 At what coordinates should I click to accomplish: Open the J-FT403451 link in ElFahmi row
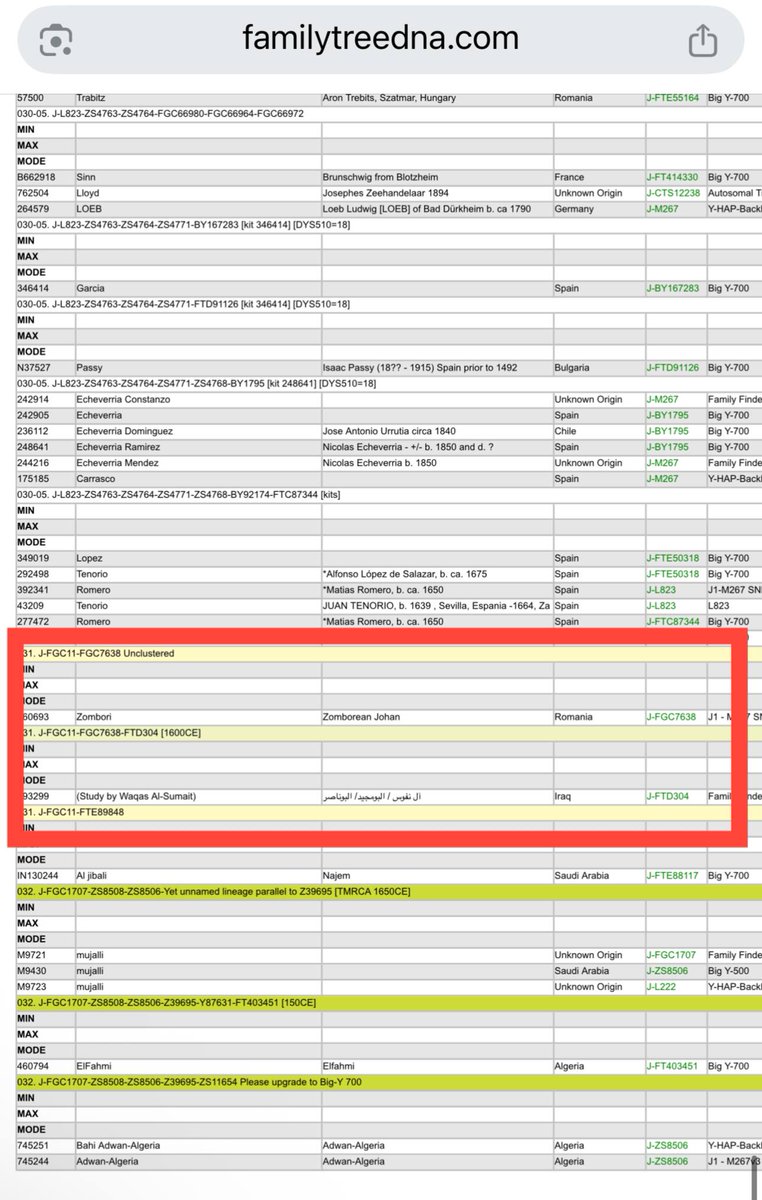674,1067
